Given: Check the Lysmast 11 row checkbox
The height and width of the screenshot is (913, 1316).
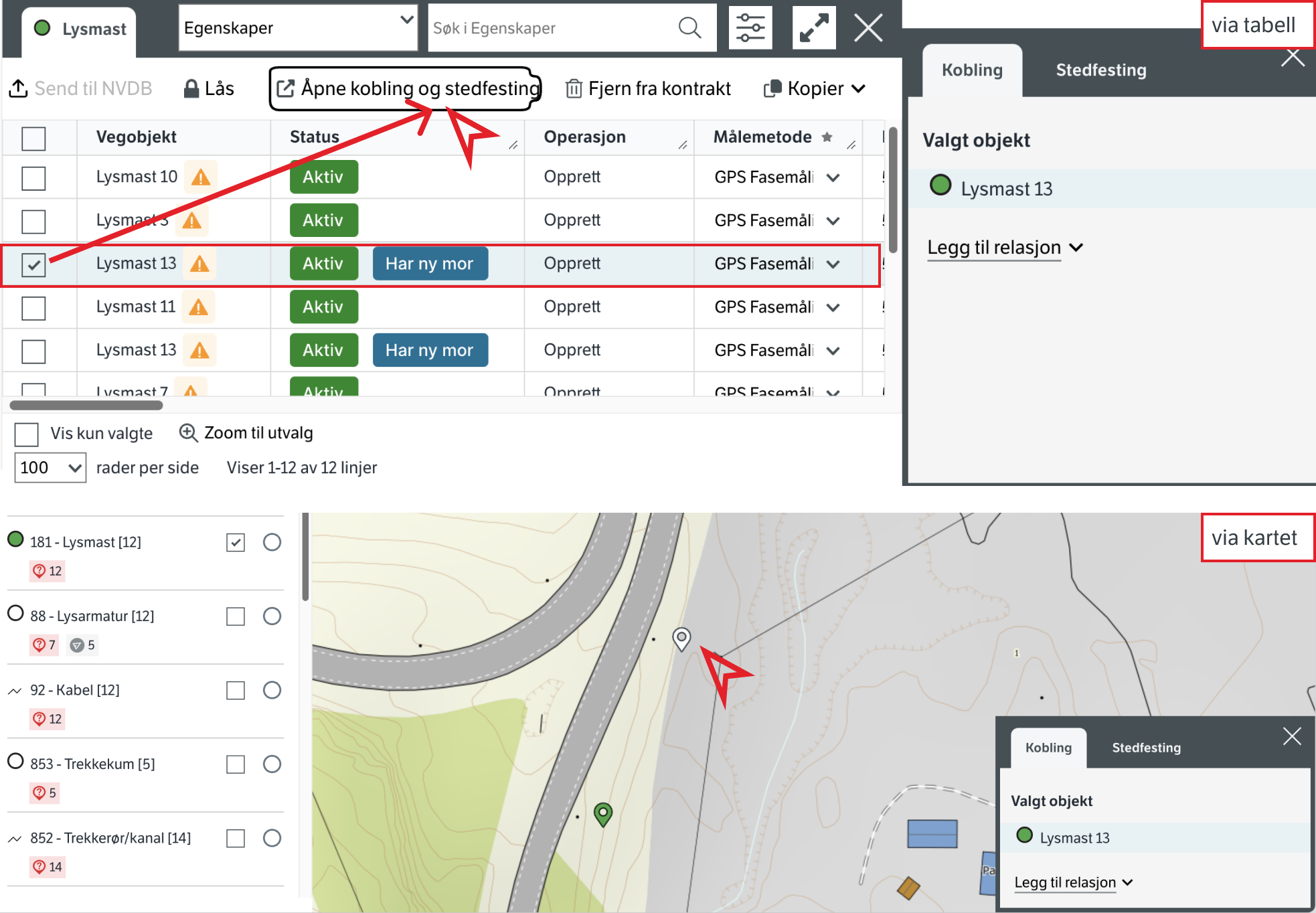Looking at the screenshot, I should point(33,308).
